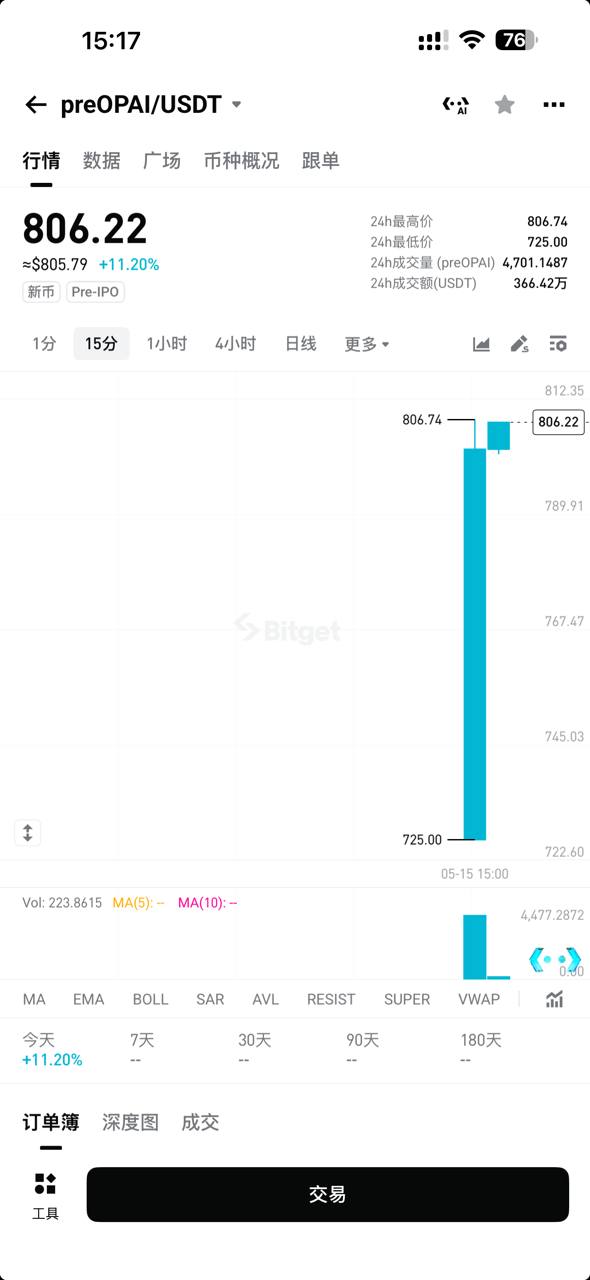Open chart type icon
This screenshot has width=590, height=1280.
481,344
